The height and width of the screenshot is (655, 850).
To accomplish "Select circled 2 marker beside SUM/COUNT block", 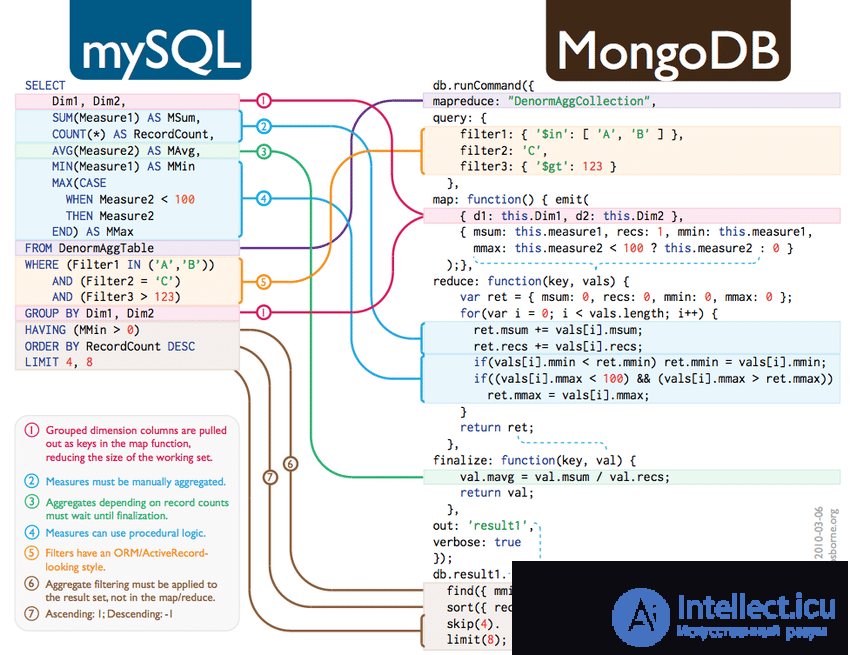I will [x=263, y=126].
